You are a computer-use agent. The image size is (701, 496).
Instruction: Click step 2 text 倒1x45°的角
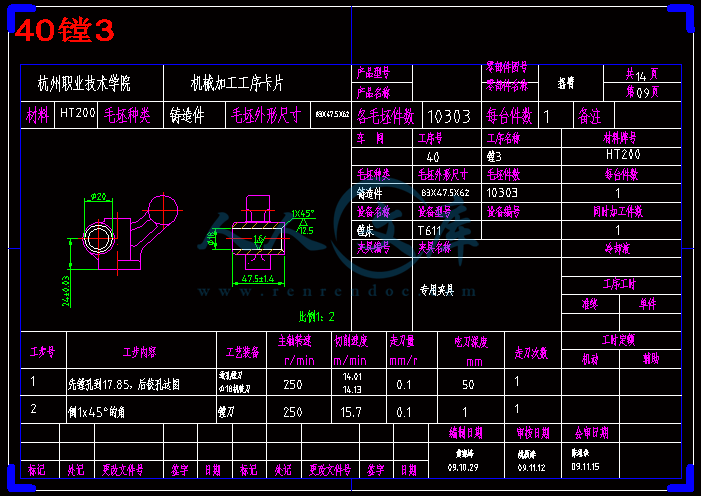click(96, 412)
